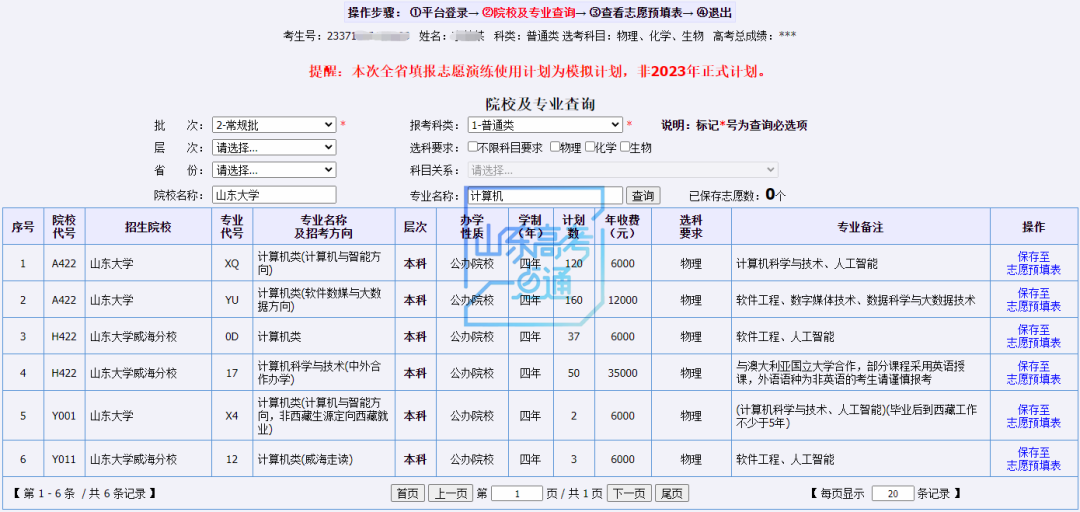Viewport: 1080px width, 512px height.
Task: Click the 每页显示 records-per-page field
Action: (892, 494)
